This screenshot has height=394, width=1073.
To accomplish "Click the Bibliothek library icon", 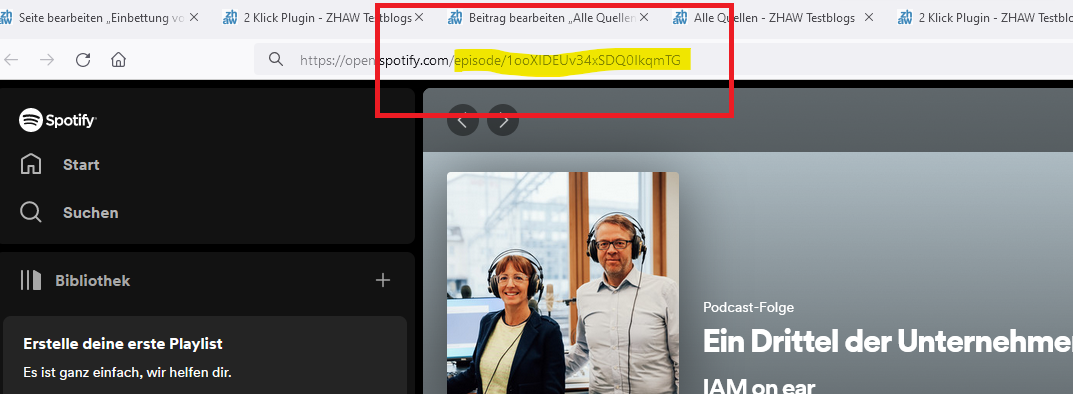I will point(31,280).
